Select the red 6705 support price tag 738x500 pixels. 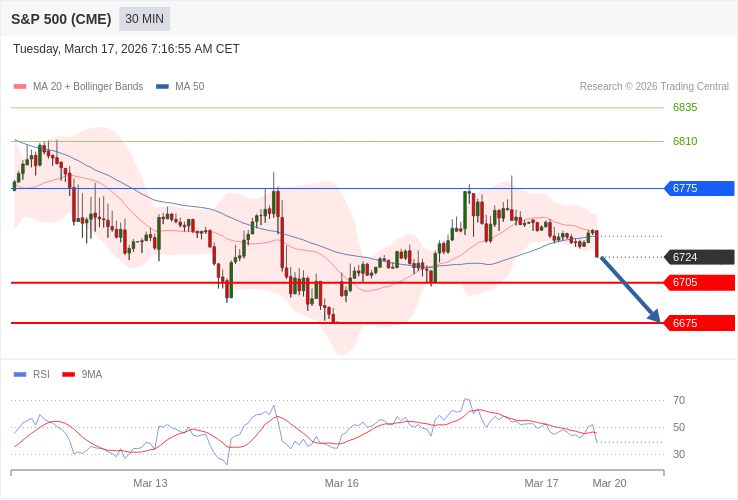[x=699, y=282]
